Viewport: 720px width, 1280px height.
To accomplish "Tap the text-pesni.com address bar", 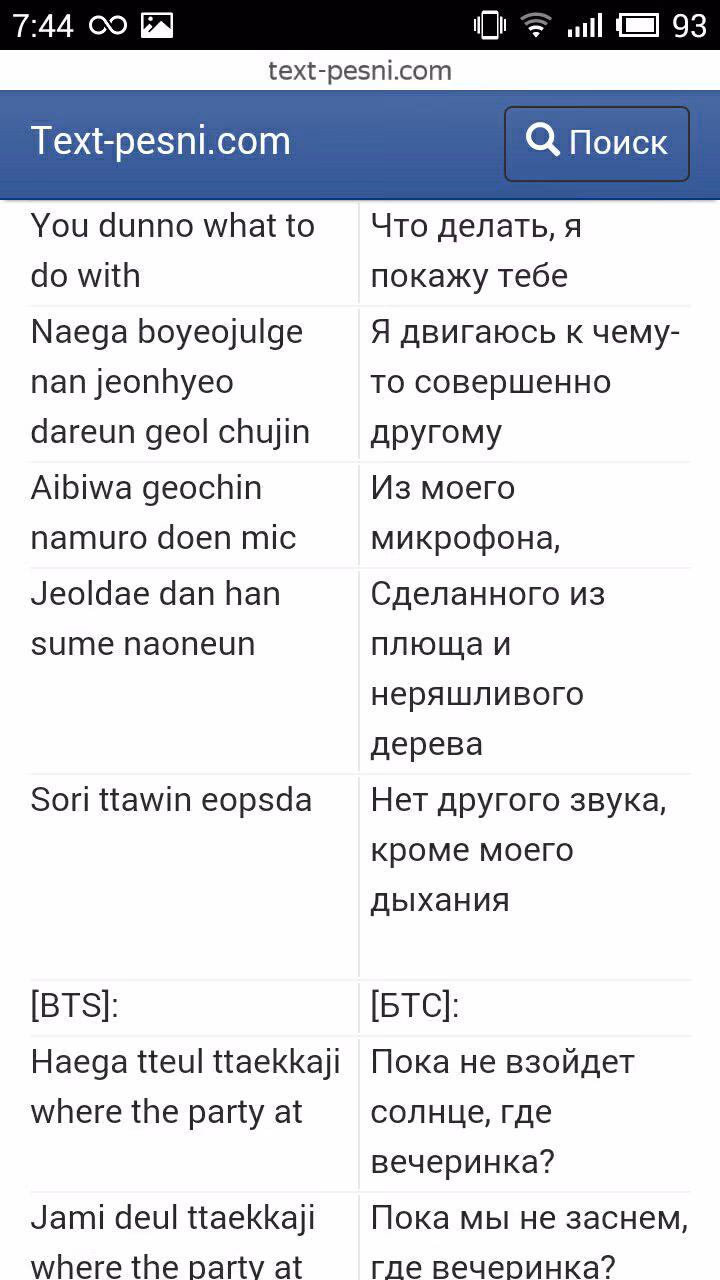I will [x=360, y=71].
